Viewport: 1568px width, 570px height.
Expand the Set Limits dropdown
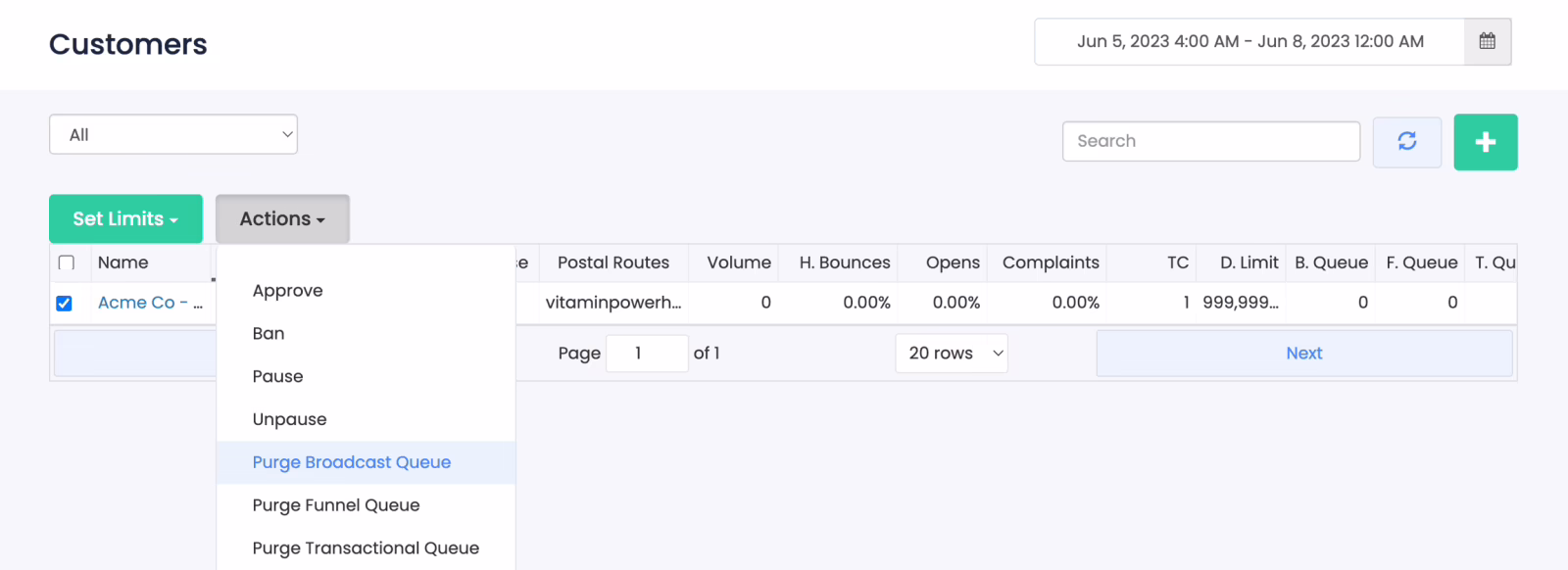tap(125, 218)
